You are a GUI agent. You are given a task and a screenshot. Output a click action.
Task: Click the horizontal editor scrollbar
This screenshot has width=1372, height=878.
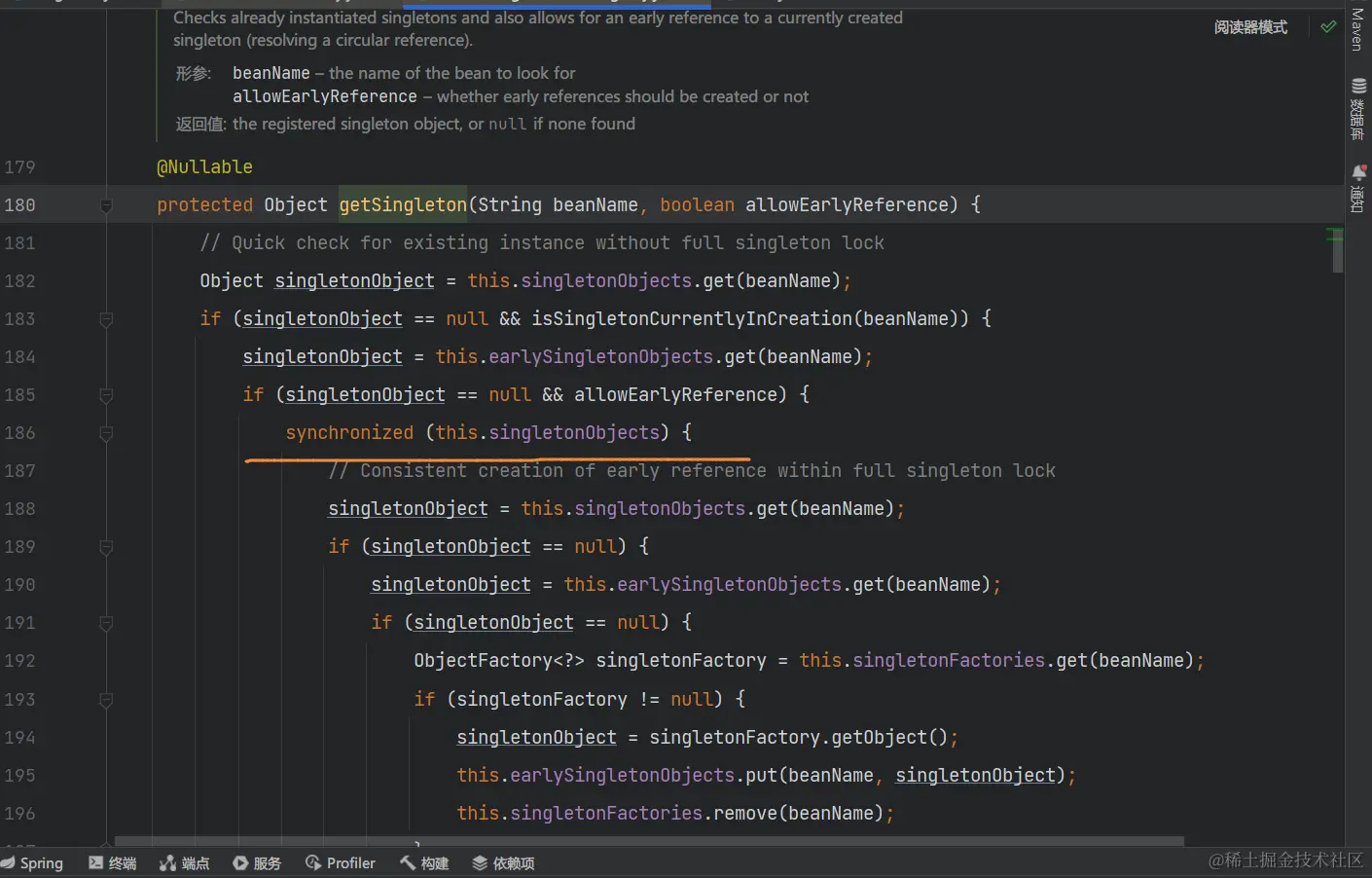tap(649, 840)
